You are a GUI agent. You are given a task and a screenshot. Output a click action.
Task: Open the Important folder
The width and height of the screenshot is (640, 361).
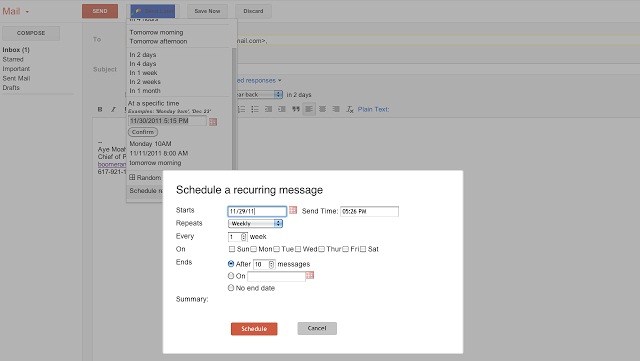[16, 69]
